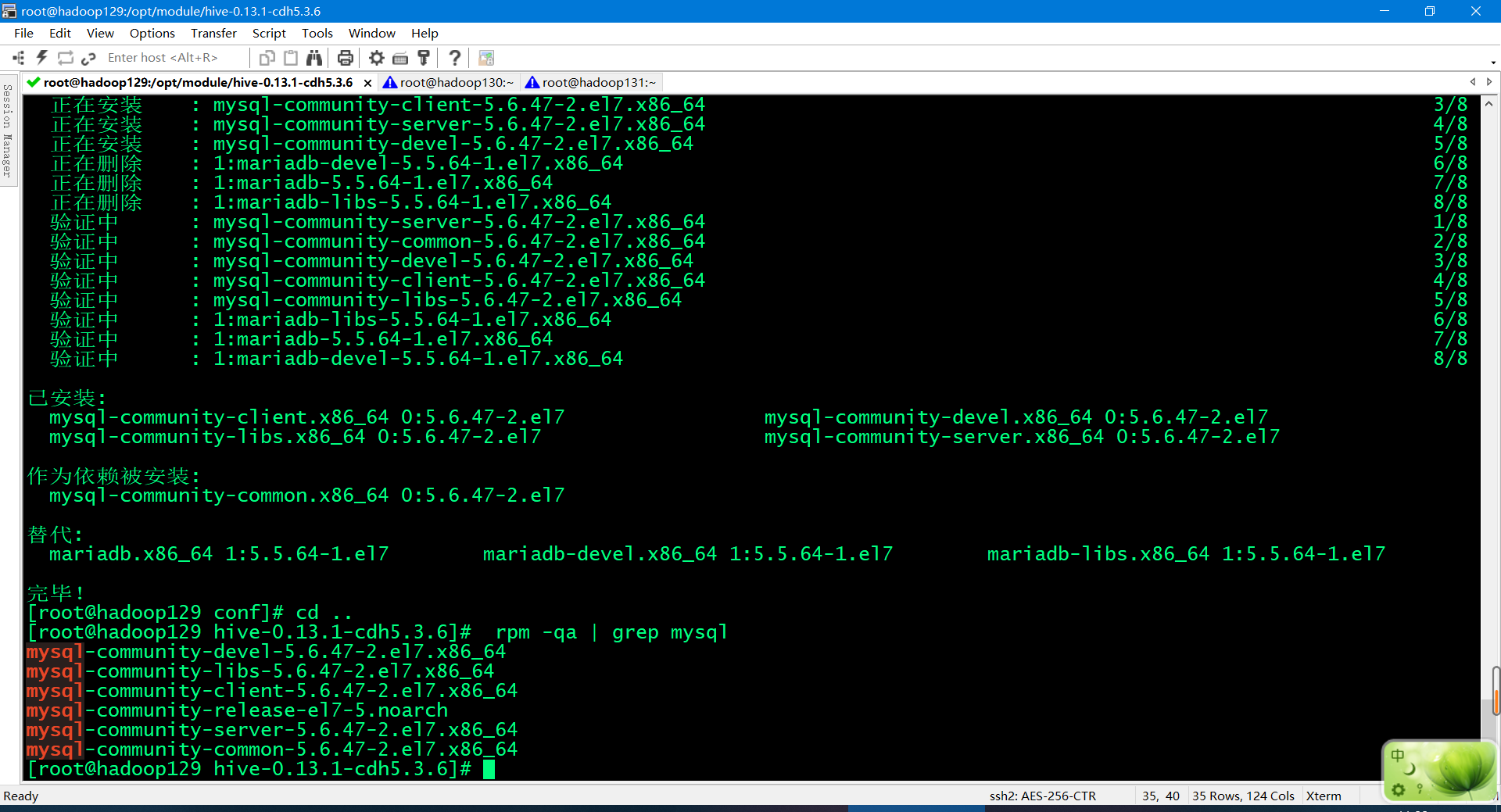Click the Help question mark icon
Image resolution: width=1501 pixels, height=812 pixels.
pos(455,58)
